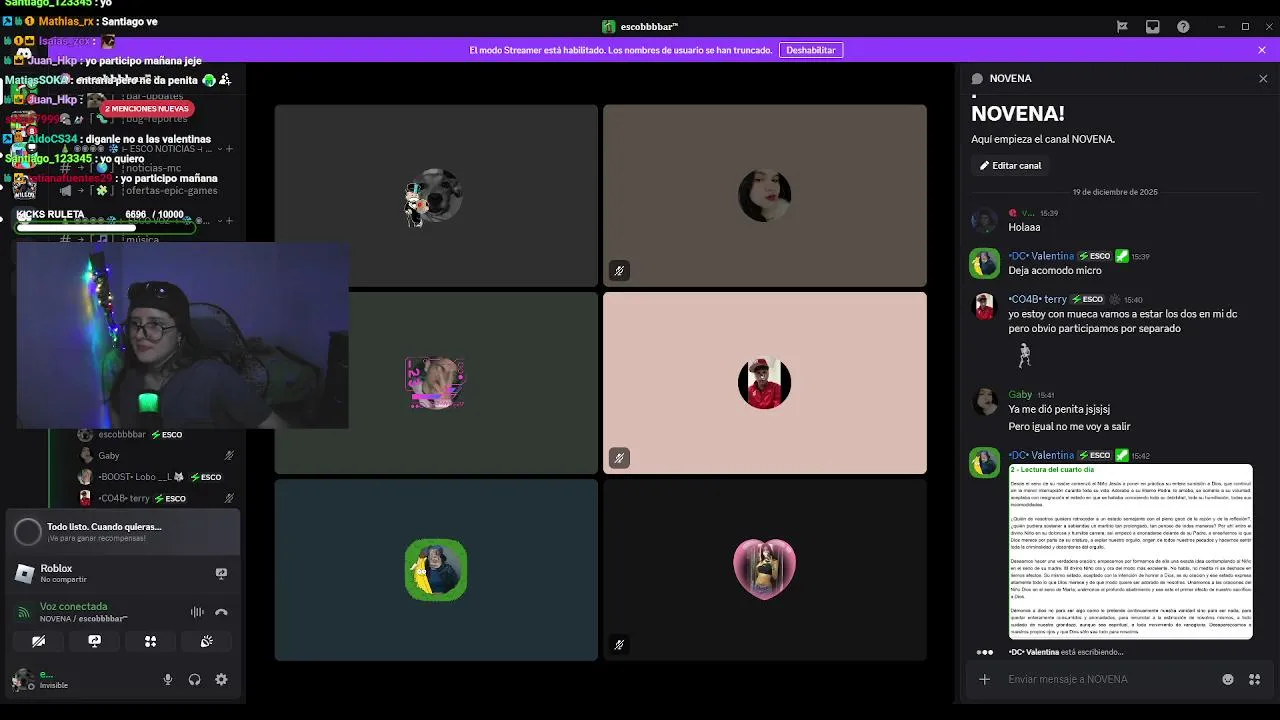1280x720 pixels.
Task: Click own user avatar showing Invisible
Action: [x=23, y=680]
